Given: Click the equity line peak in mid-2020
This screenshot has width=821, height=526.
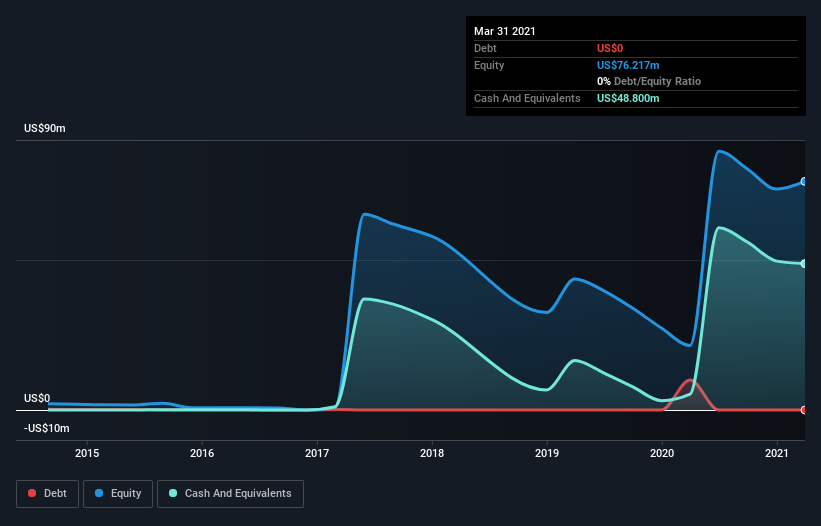Looking at the screenshot, I should [x=719, y=151].
